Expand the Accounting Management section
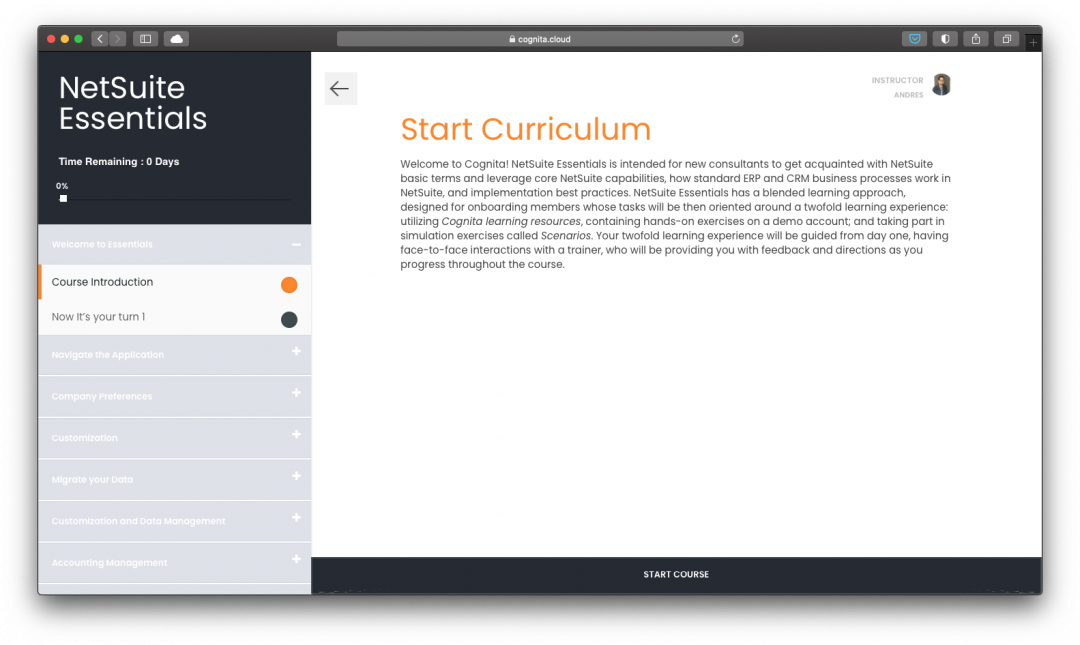The image size is (1080, 645). pos(175,562)
